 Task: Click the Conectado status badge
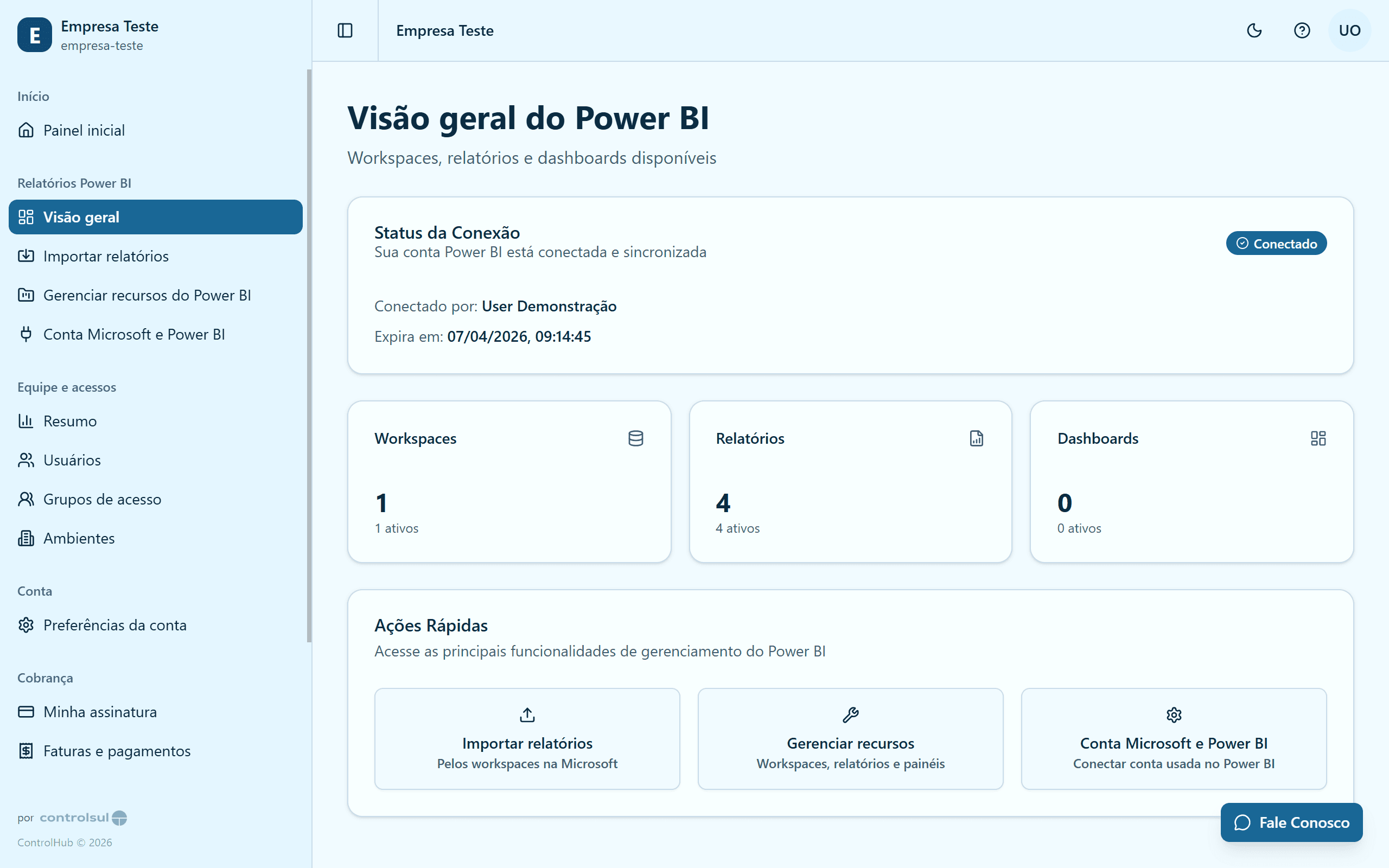coord(1276,243)
